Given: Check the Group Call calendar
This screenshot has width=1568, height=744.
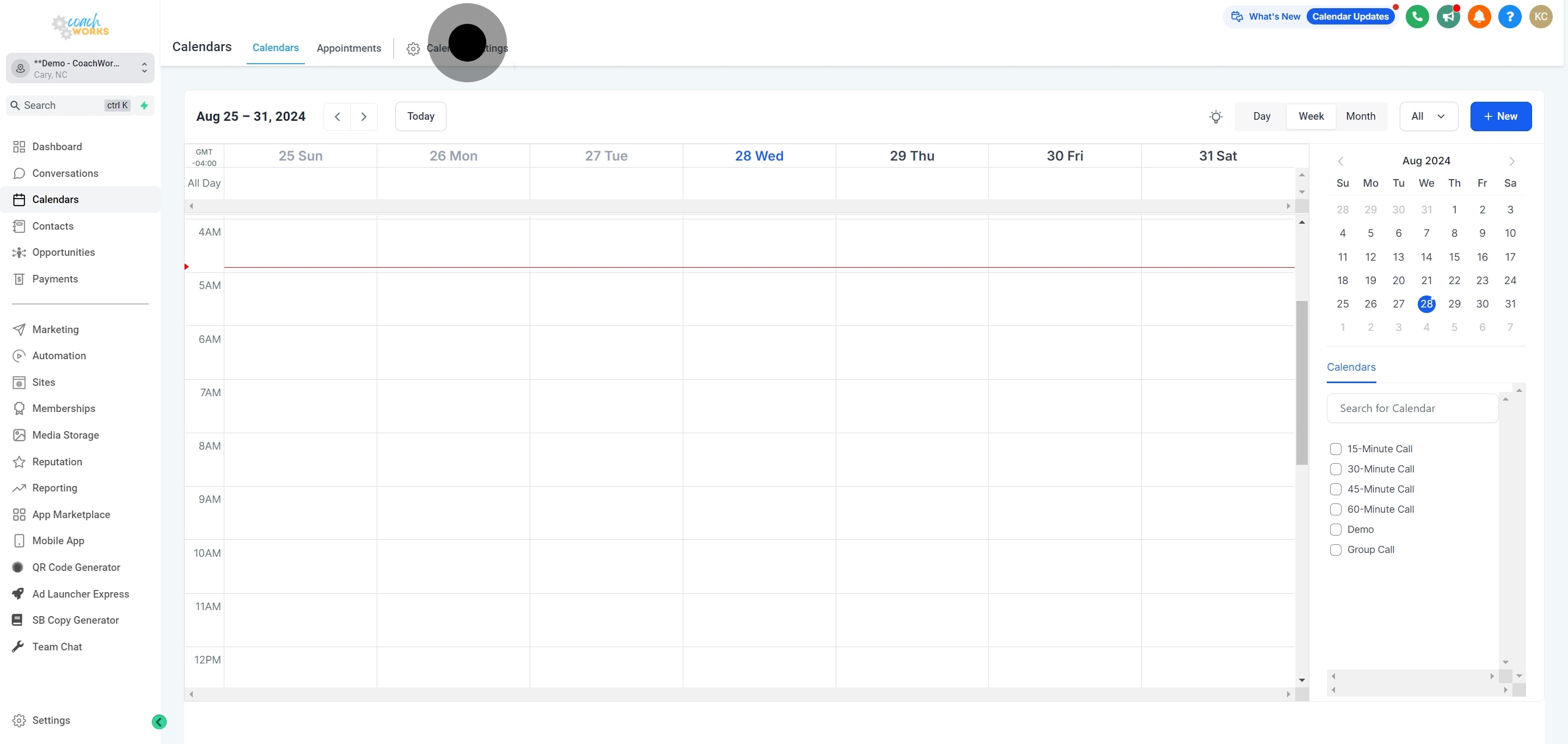Looking at the screenshot, I should pyautogui.click(x=1336, y=550).
